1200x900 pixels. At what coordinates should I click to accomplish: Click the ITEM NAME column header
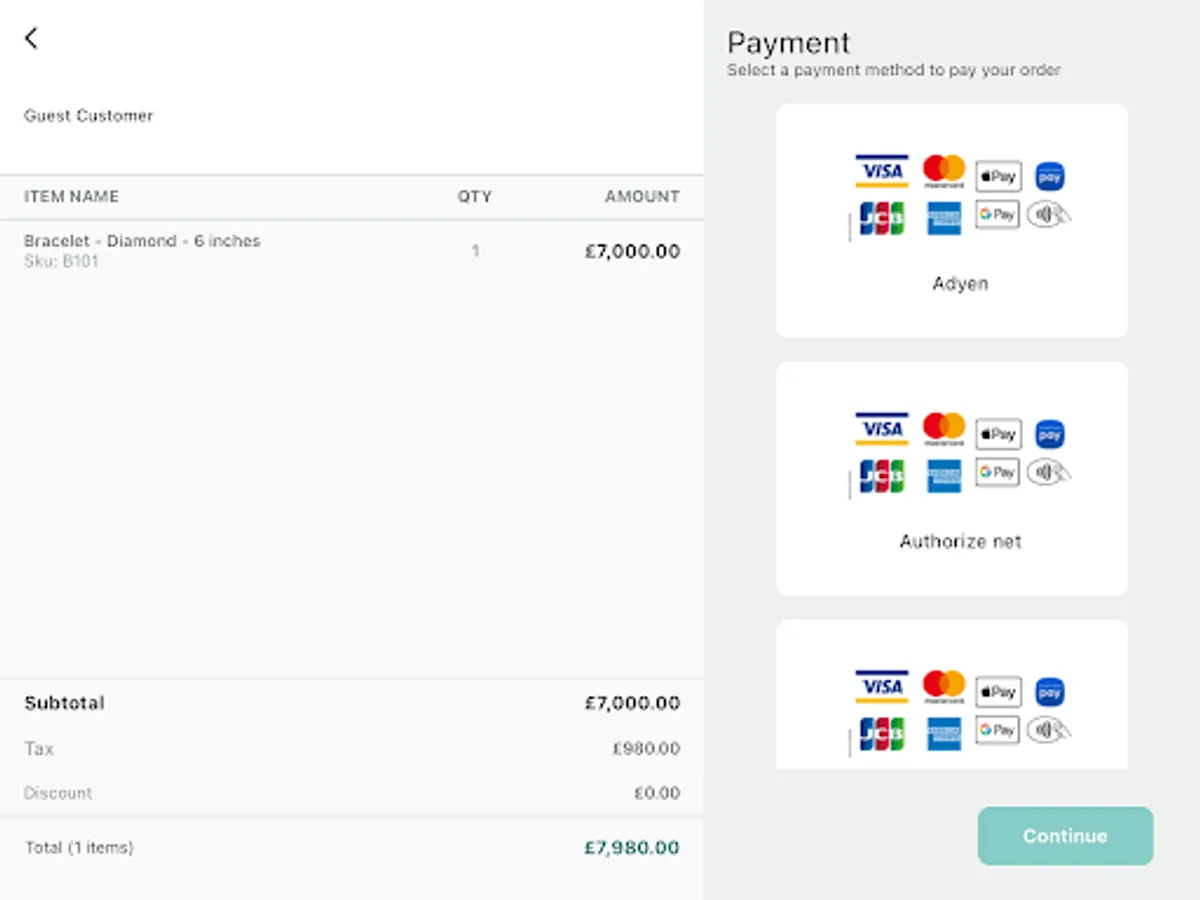click(x=71, y=197)
